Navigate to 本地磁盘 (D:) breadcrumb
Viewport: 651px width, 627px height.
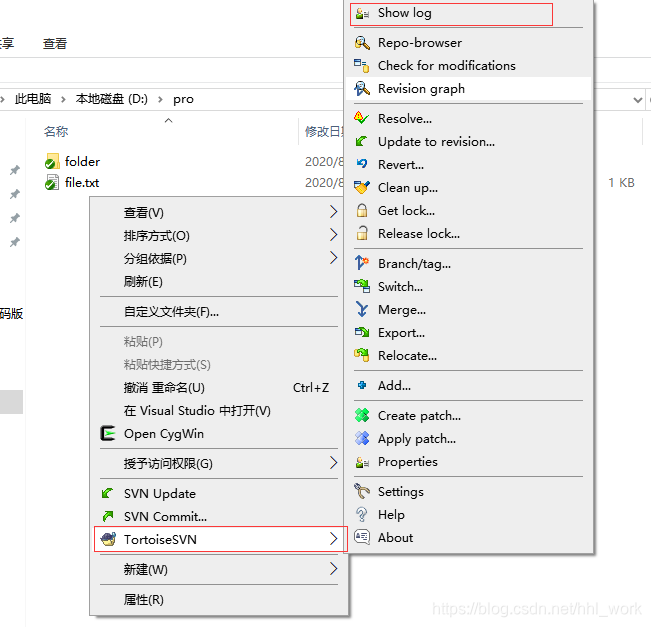[111, 99]
